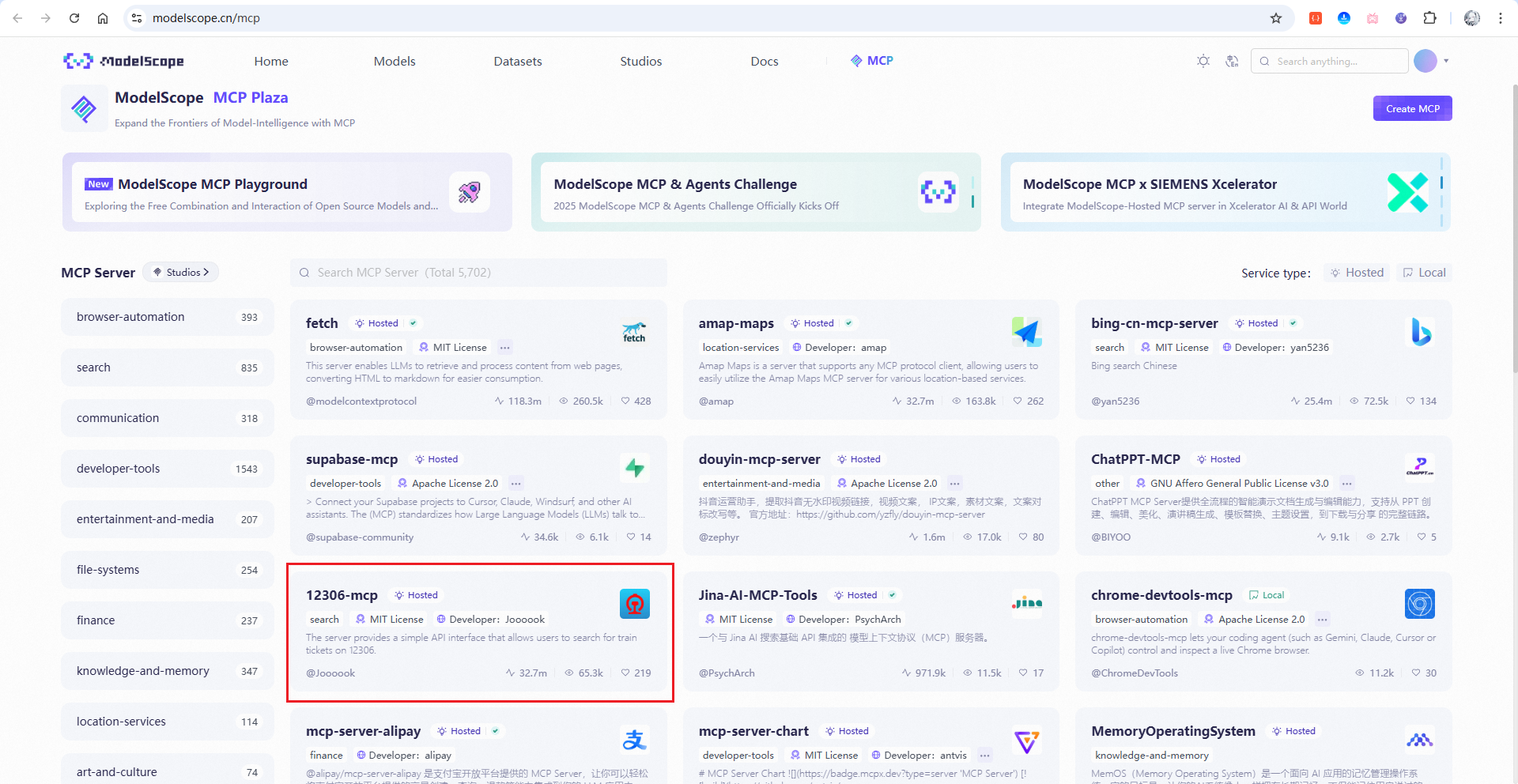Screen dimensions: 1518x784
Task: Click the language translation icon in header
Action: pyautogui.click(x=1232, y=61)
